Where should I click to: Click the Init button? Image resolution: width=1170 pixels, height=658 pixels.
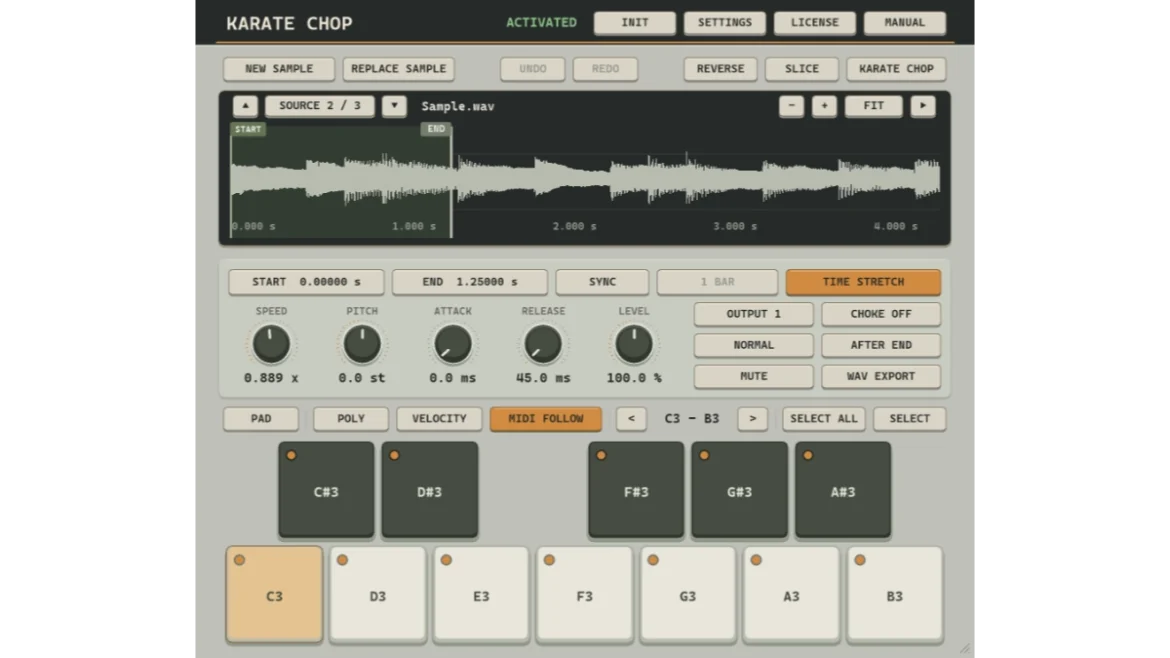point(635,22)
